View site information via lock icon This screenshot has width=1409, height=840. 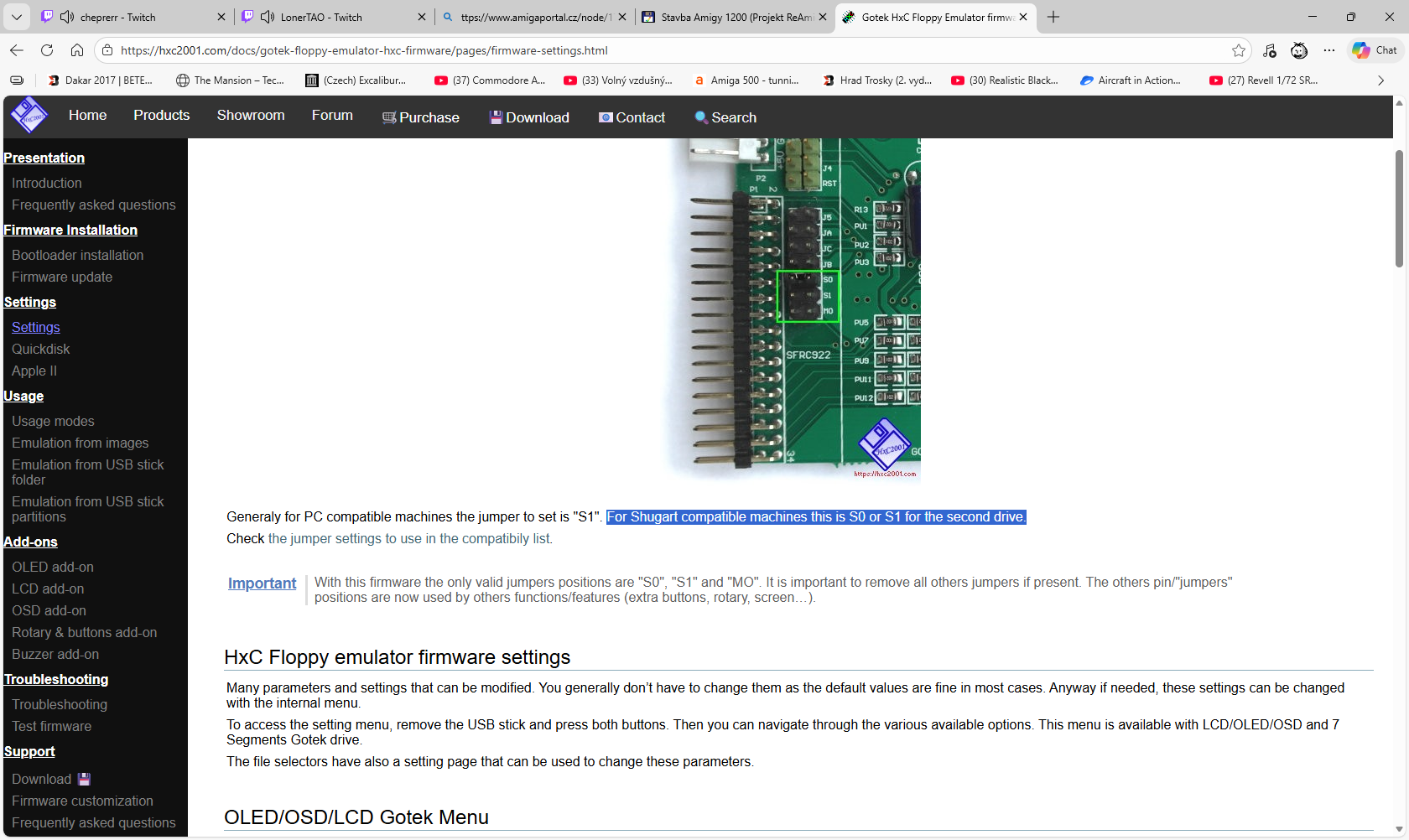pyautogui.click(x=107, y=50)
